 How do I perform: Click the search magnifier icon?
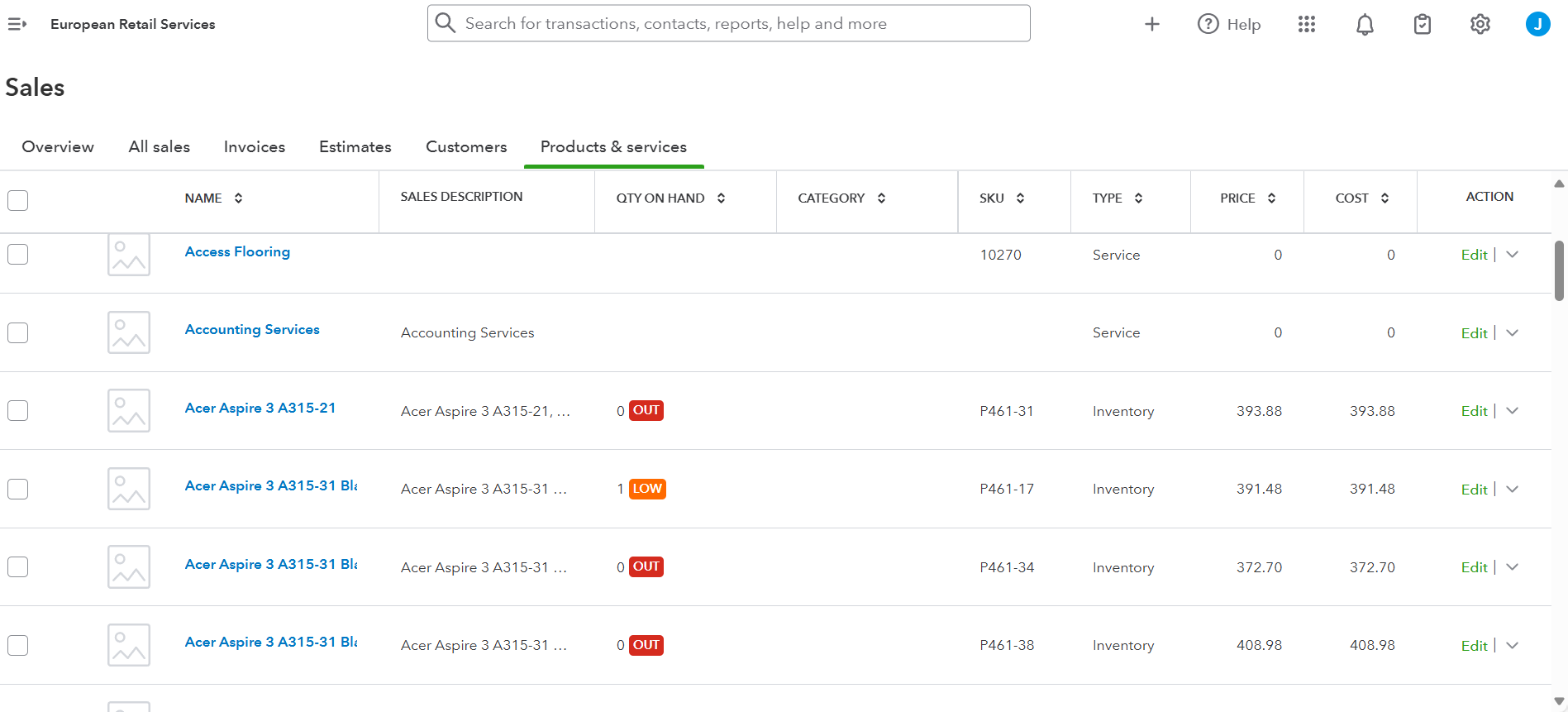coord(446,23)
